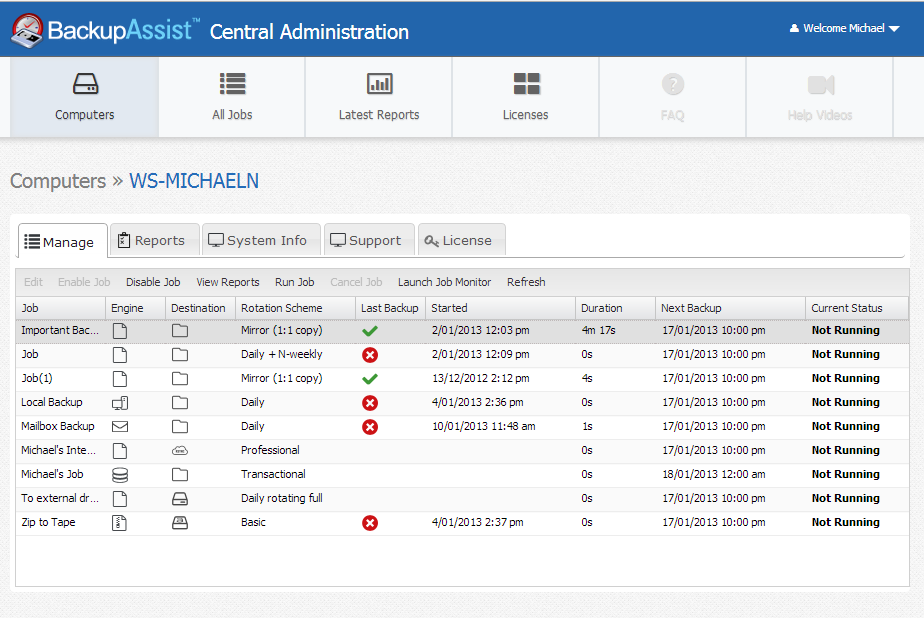Image resolution: width=924 pixels, height=618 pixels.
Task: Click the Cancel Job toolbar button
Action: [357, 282]
